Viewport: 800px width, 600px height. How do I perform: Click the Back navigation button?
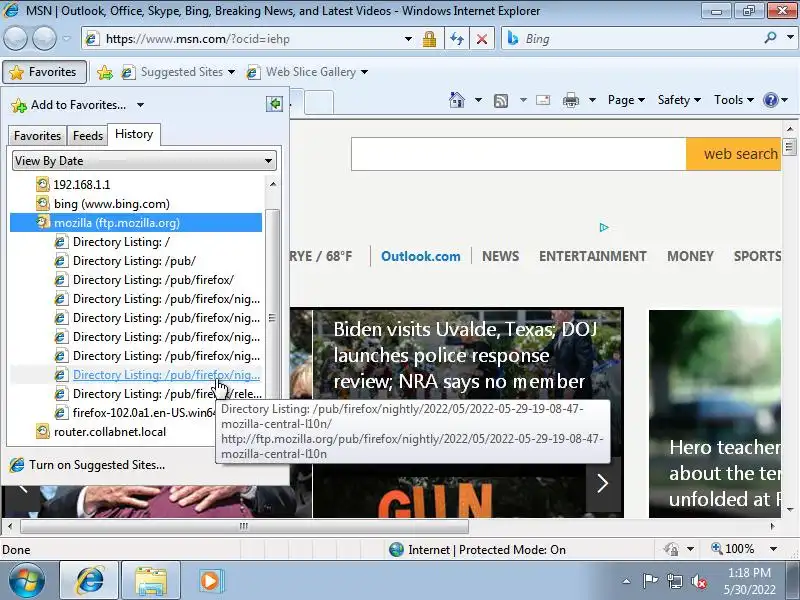15,38
